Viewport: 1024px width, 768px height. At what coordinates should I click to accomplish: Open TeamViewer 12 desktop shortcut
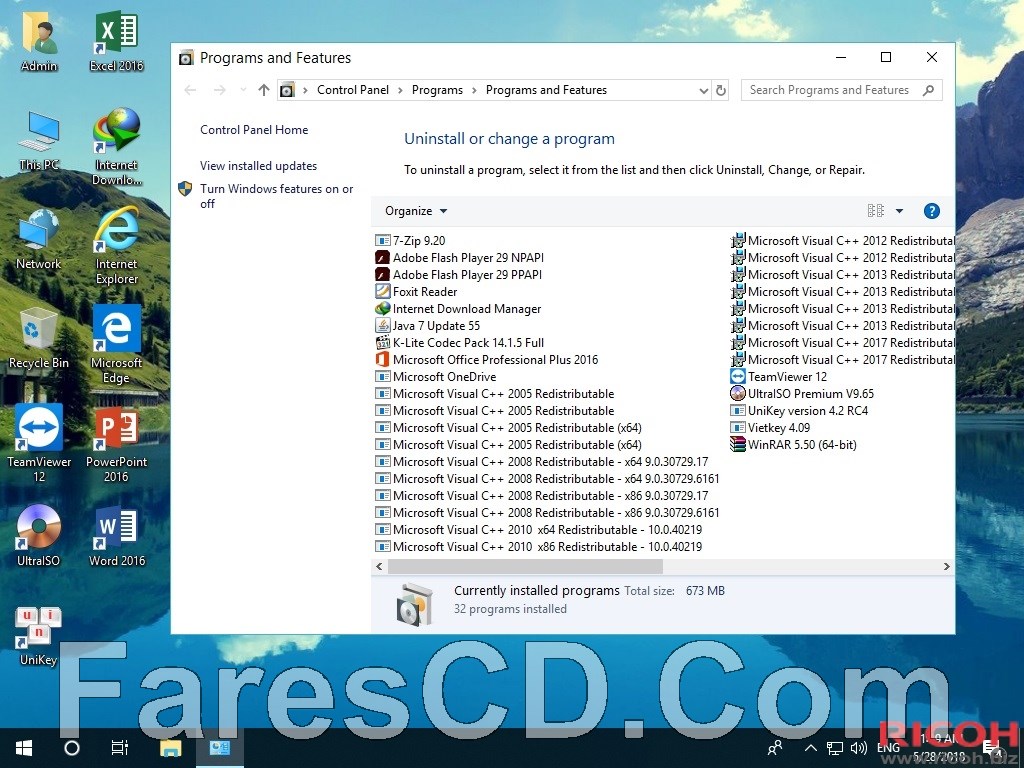(x=39, y=444)
